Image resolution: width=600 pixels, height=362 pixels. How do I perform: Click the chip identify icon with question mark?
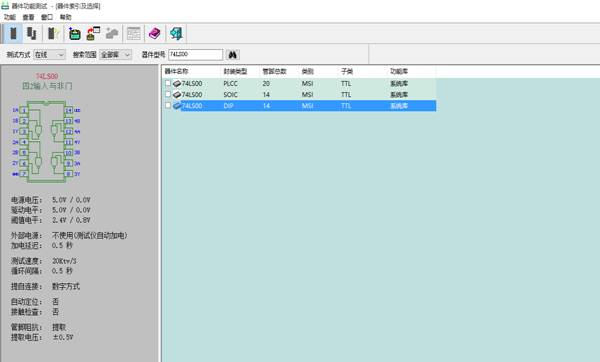[52, 34]
